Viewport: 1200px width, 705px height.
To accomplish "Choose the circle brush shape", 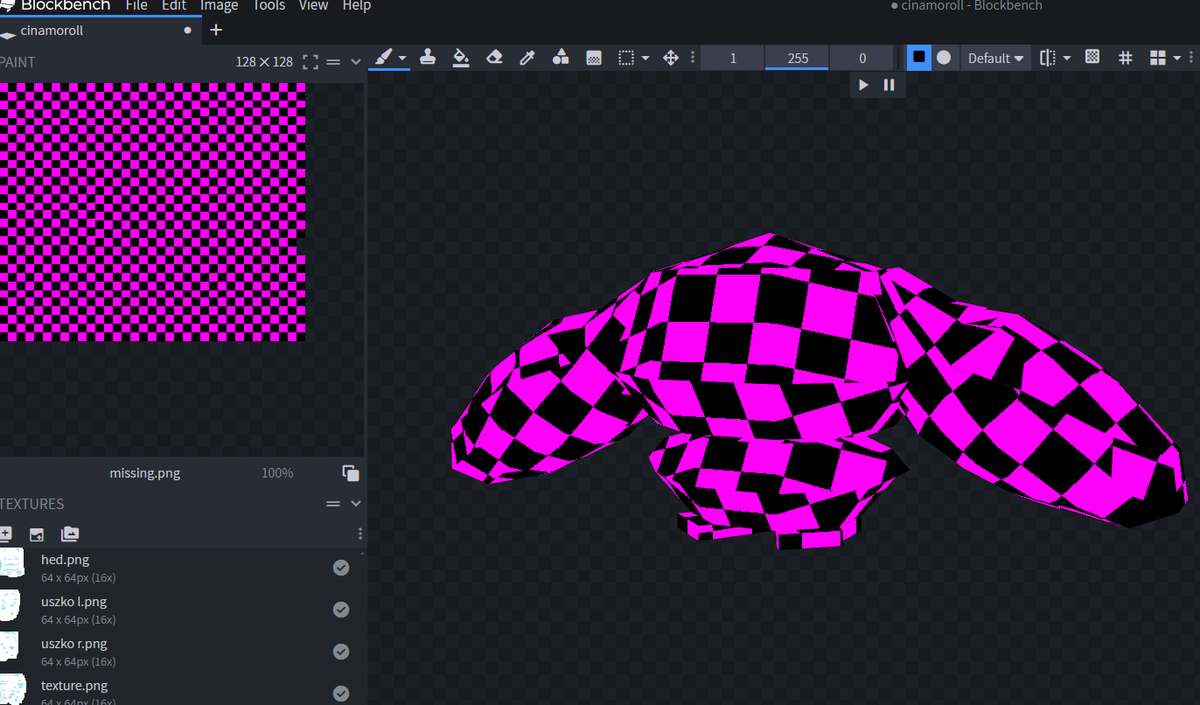I will point(944,58).
